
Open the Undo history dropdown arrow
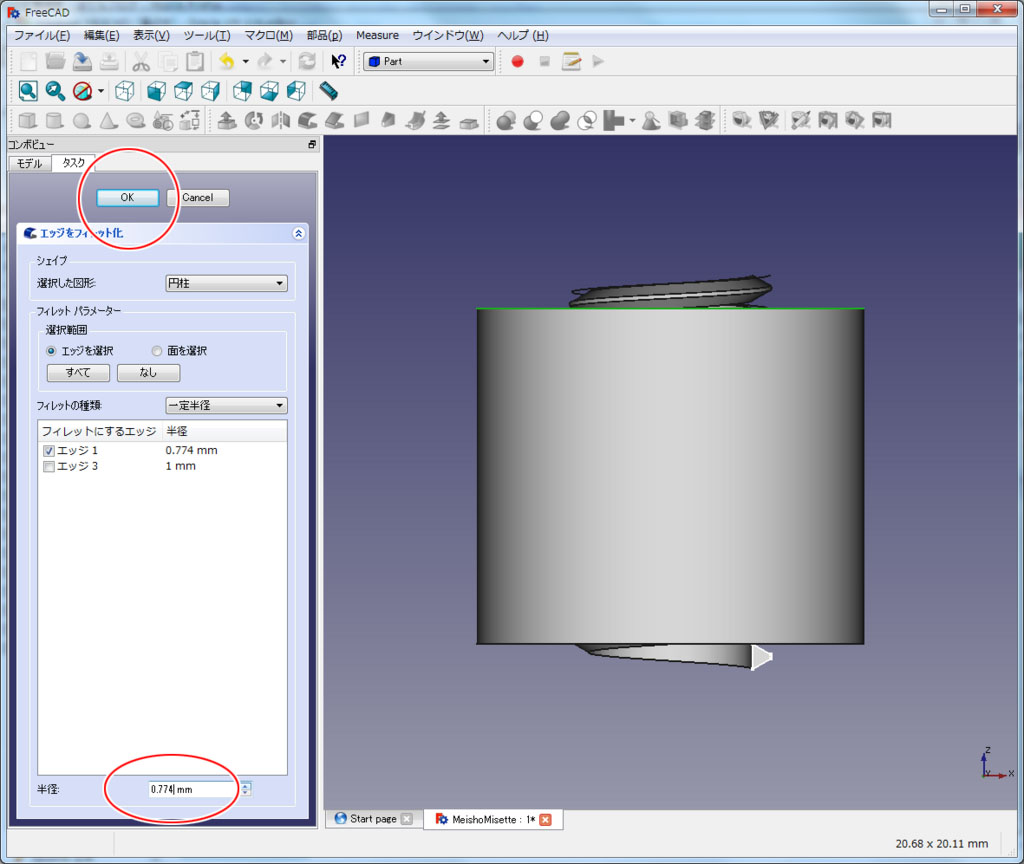[x=246, y=61]
